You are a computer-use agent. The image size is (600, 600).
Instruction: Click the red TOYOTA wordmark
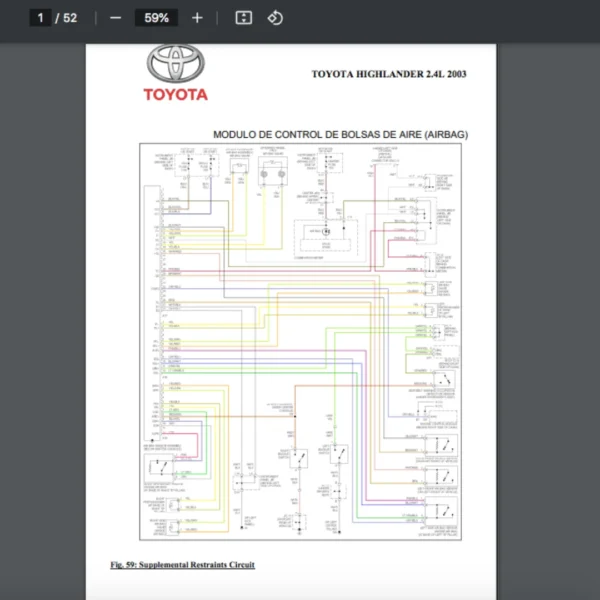point(175,95)
